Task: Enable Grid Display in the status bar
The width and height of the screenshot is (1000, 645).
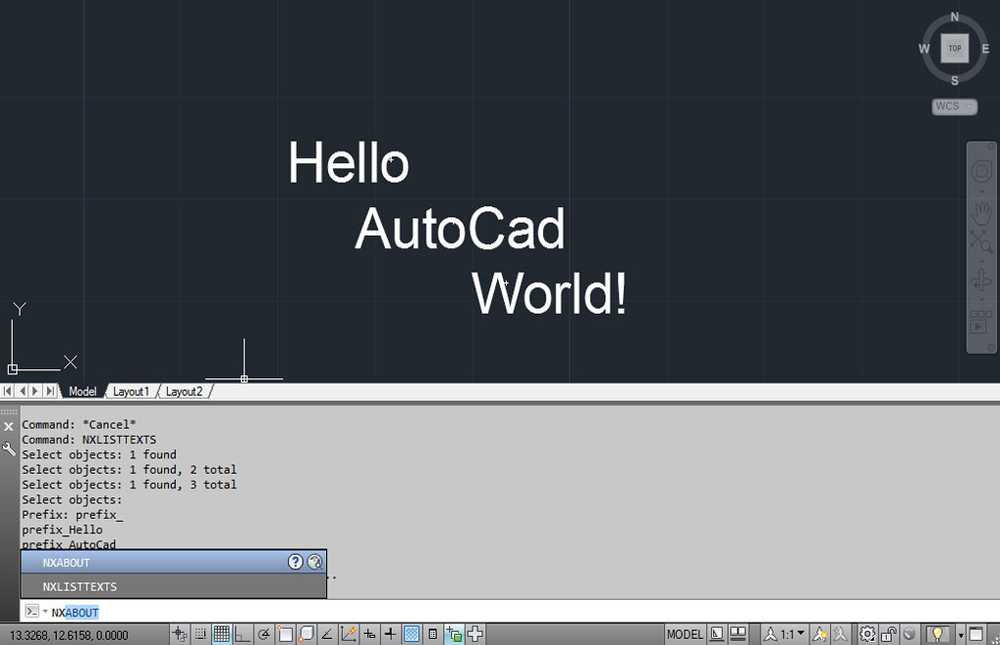Action: pos(219,633)
